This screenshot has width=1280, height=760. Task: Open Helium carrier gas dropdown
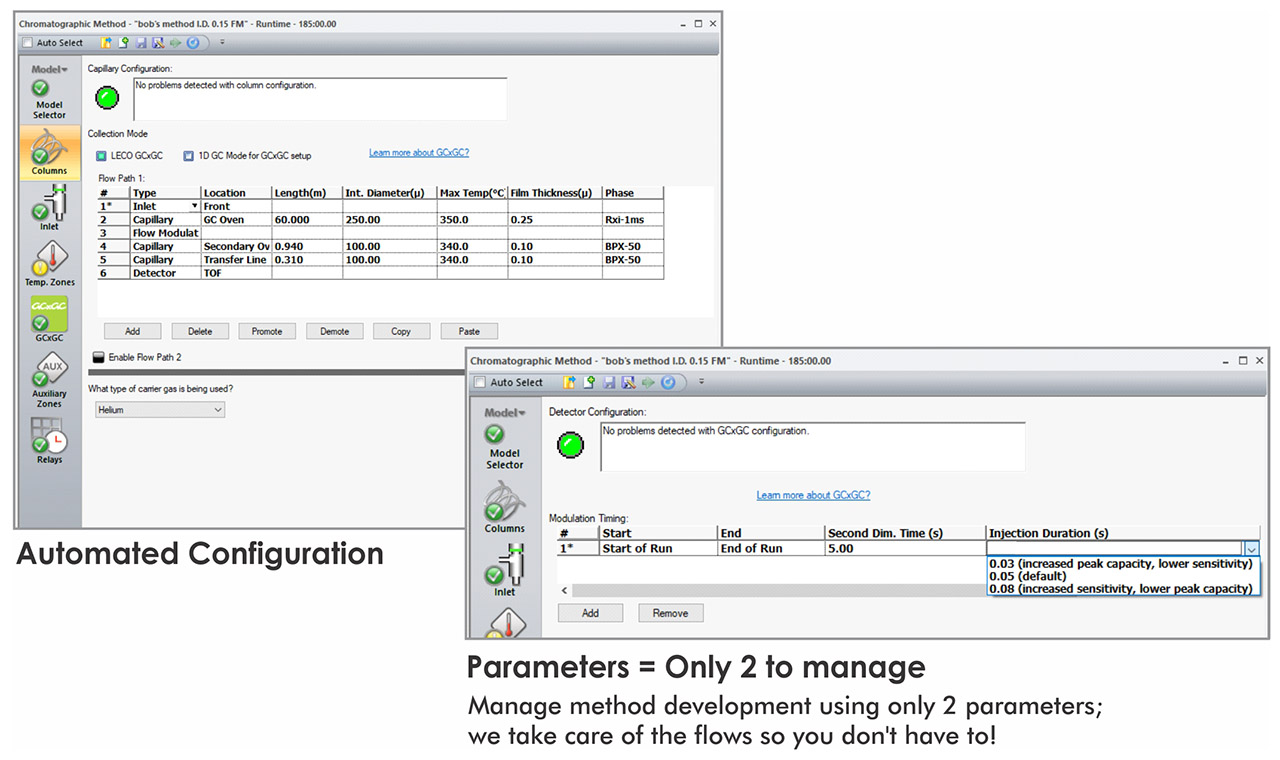click(x=160, y=410)
